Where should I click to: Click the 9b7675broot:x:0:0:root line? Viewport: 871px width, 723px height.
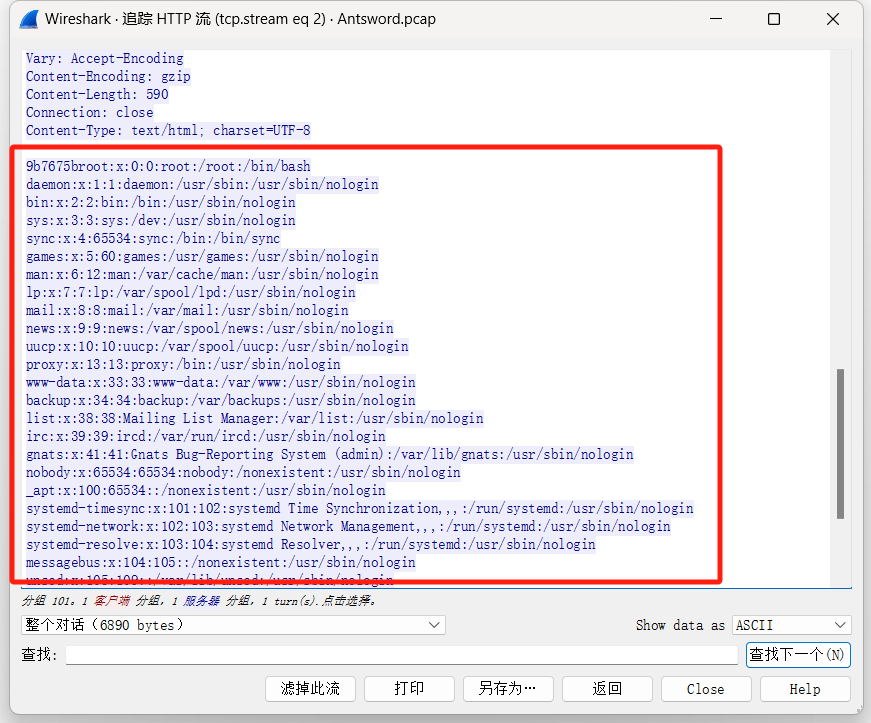pyautogui.click(x=168, y=167)
